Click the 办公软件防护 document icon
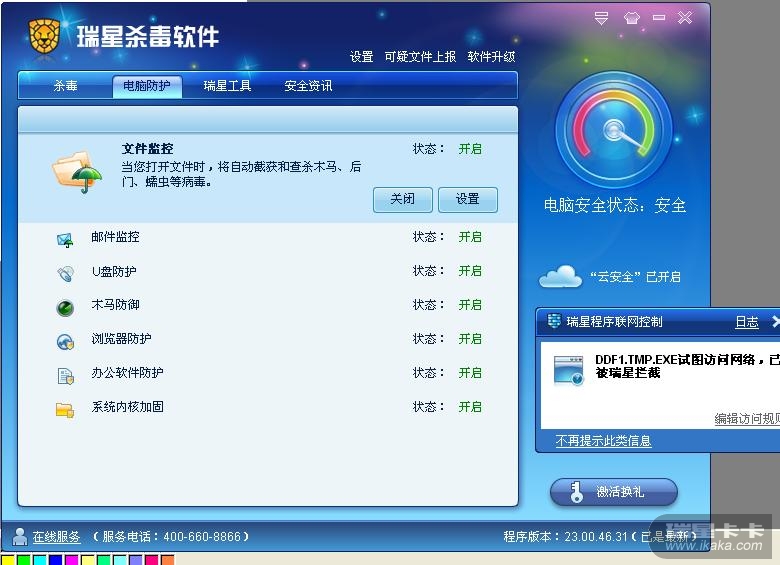 [65, 376]
